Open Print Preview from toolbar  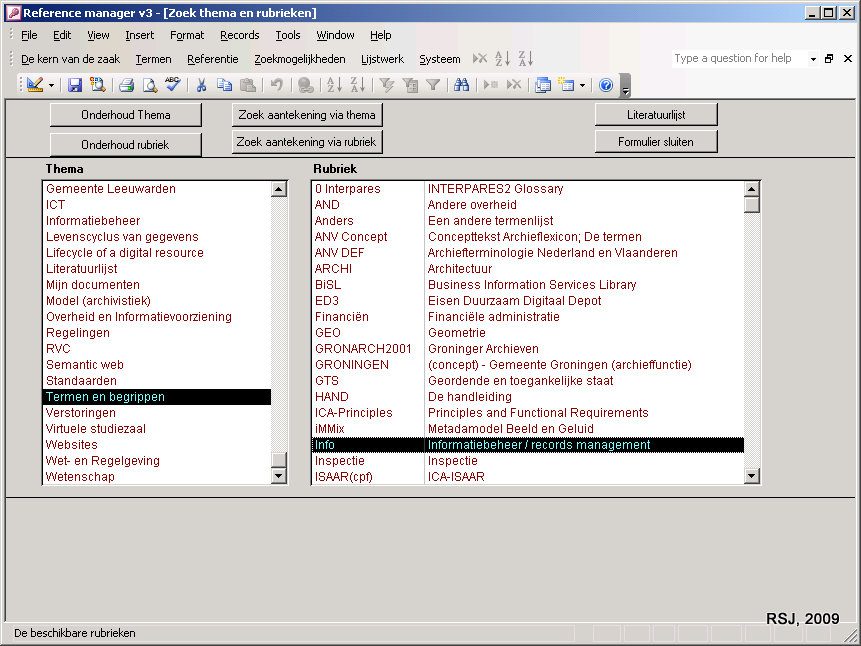click(x=149, y=85)
